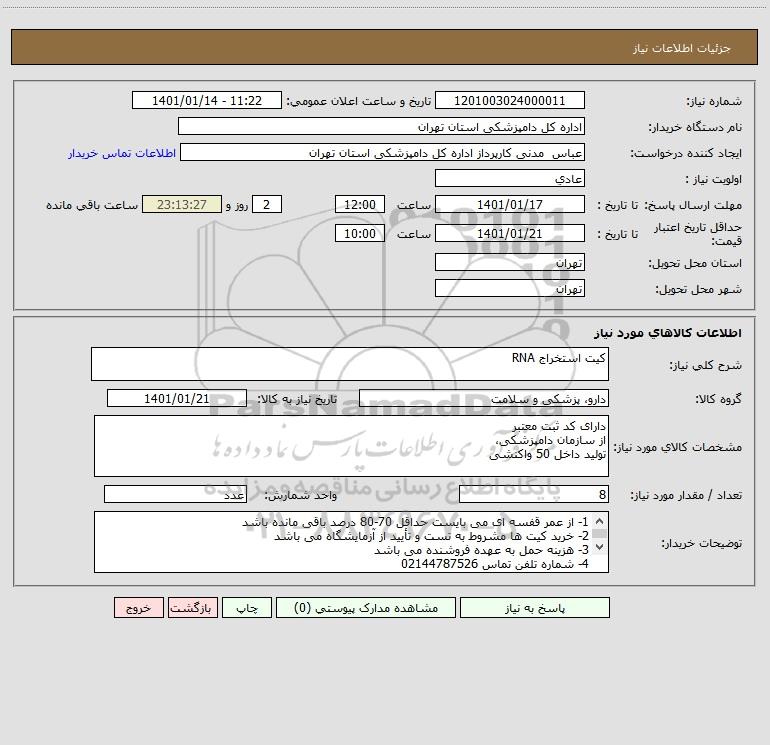770x745 pixels.
Task: Click the شهر محل تحویل field
Action: click(510, 288)
